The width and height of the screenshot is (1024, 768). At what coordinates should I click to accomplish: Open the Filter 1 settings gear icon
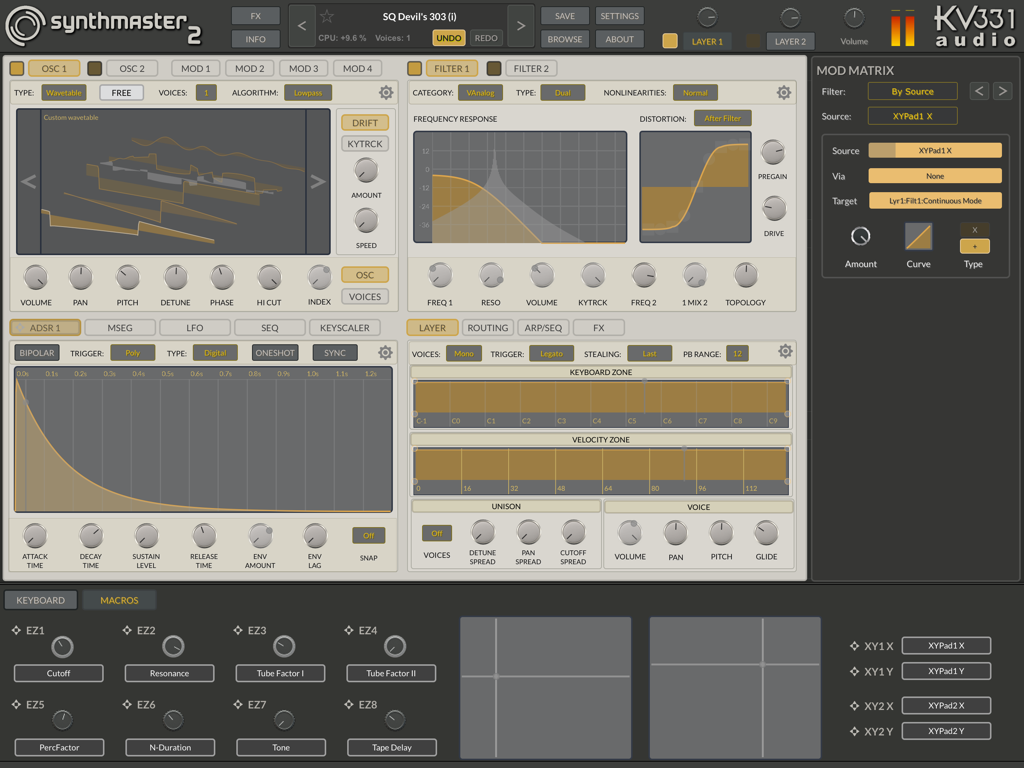click(785, 92)
